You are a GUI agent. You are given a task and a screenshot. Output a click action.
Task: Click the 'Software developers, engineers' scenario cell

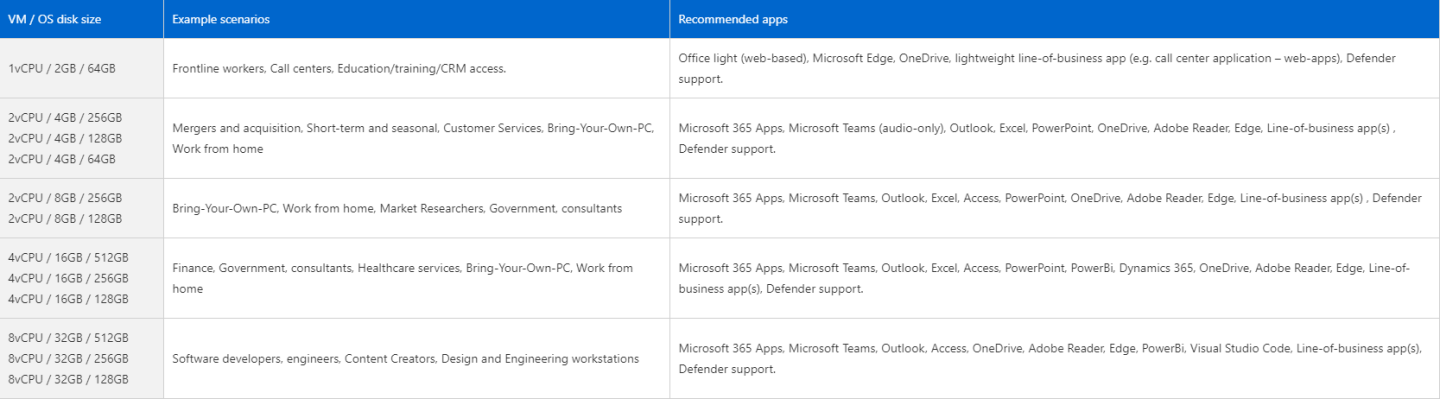417,358
